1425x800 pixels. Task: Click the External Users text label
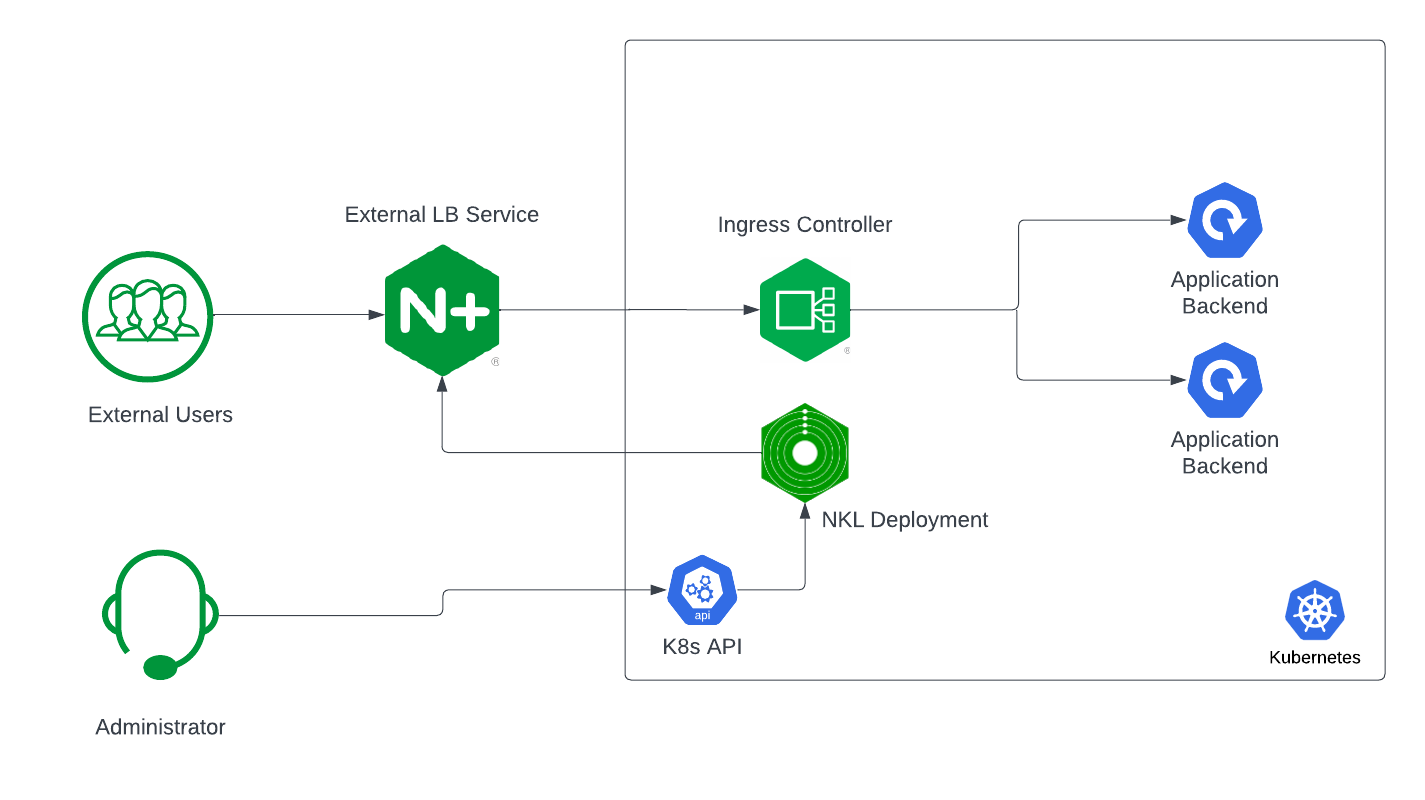[x=160, y=415]
